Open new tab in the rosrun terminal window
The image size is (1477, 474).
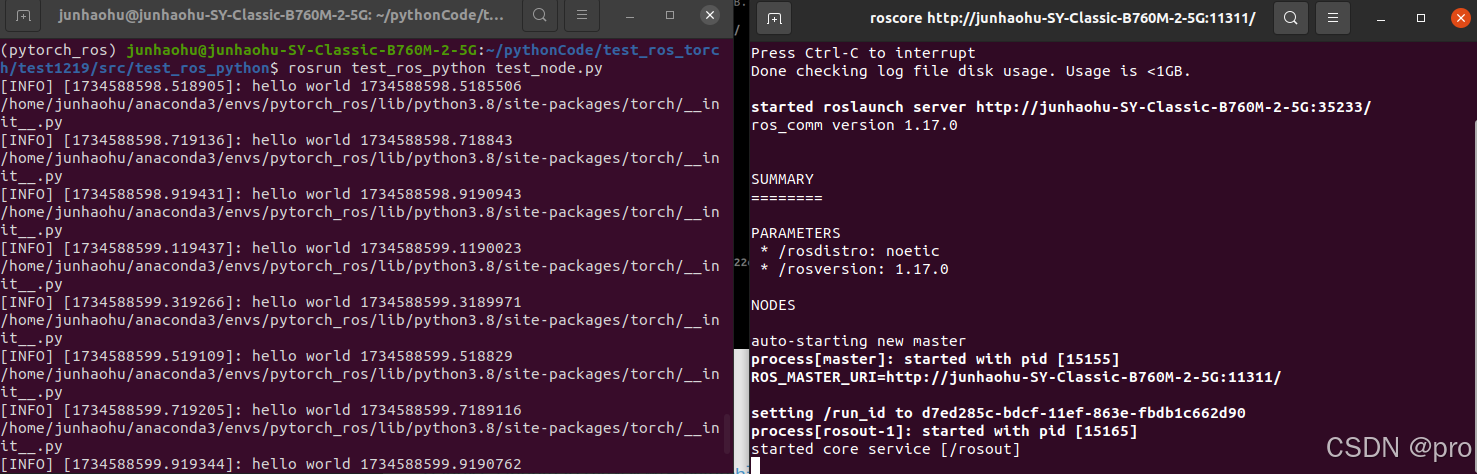click(x=23, y=17)
